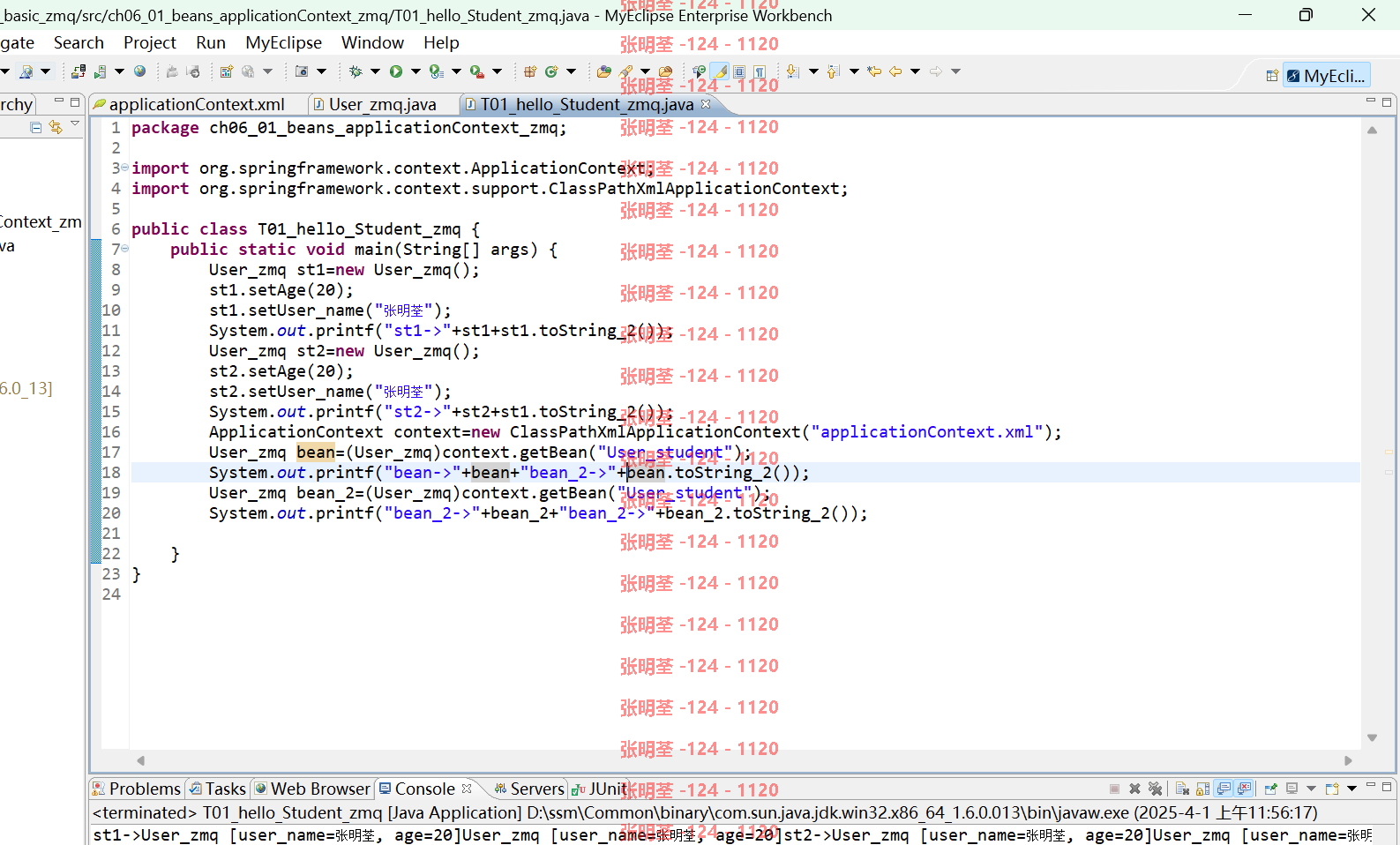
Task: Click the Pin Console icon
Action: tap(1271, 789)
